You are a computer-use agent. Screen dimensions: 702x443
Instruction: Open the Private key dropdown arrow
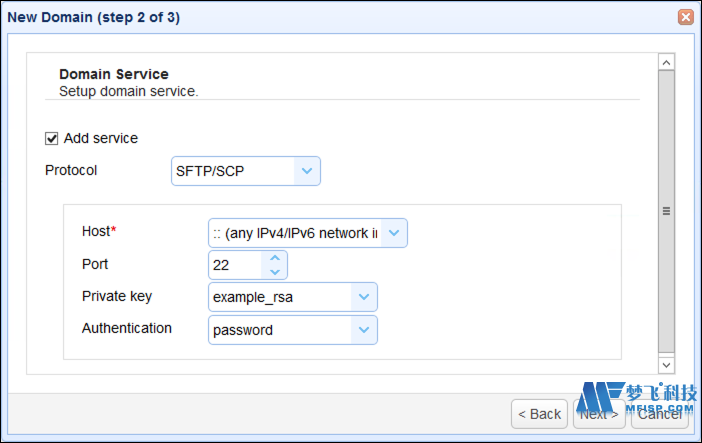(364, 297)
